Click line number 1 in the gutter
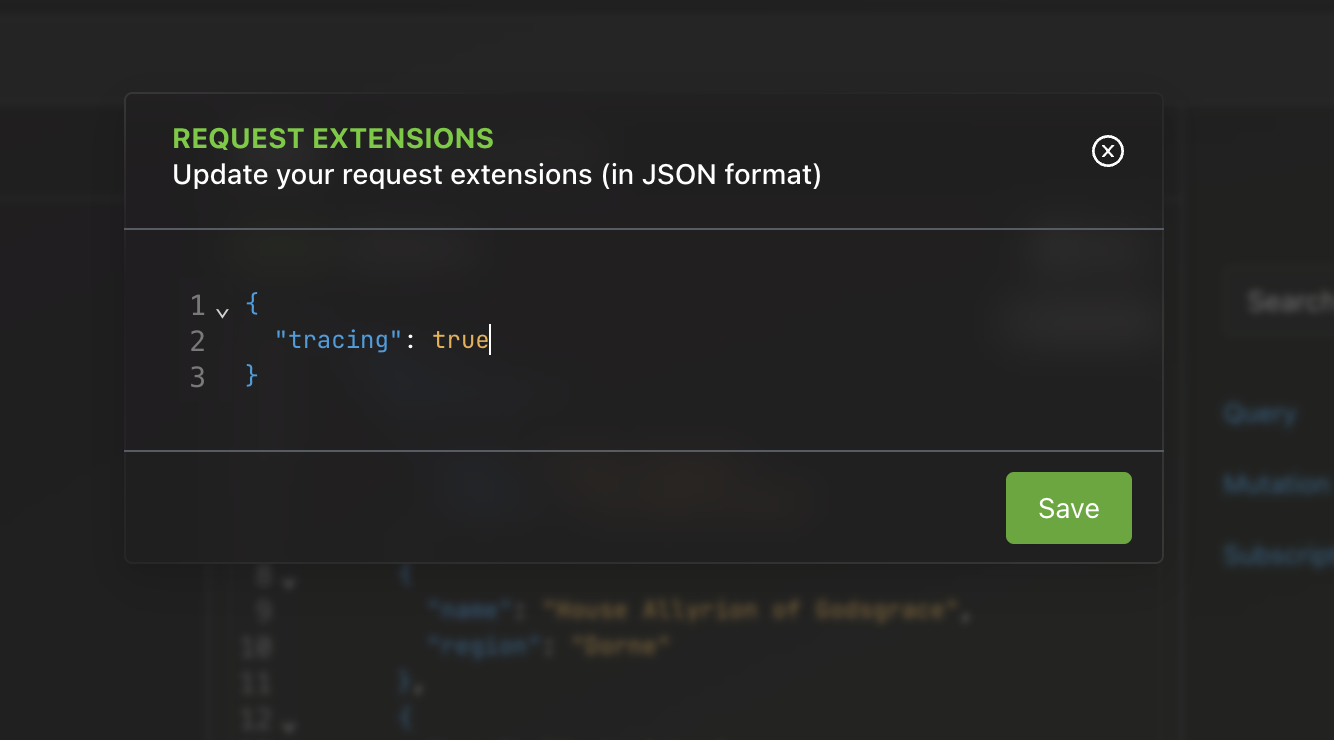This screenshot has height=740, width=1334. click(x=197, y=304)
